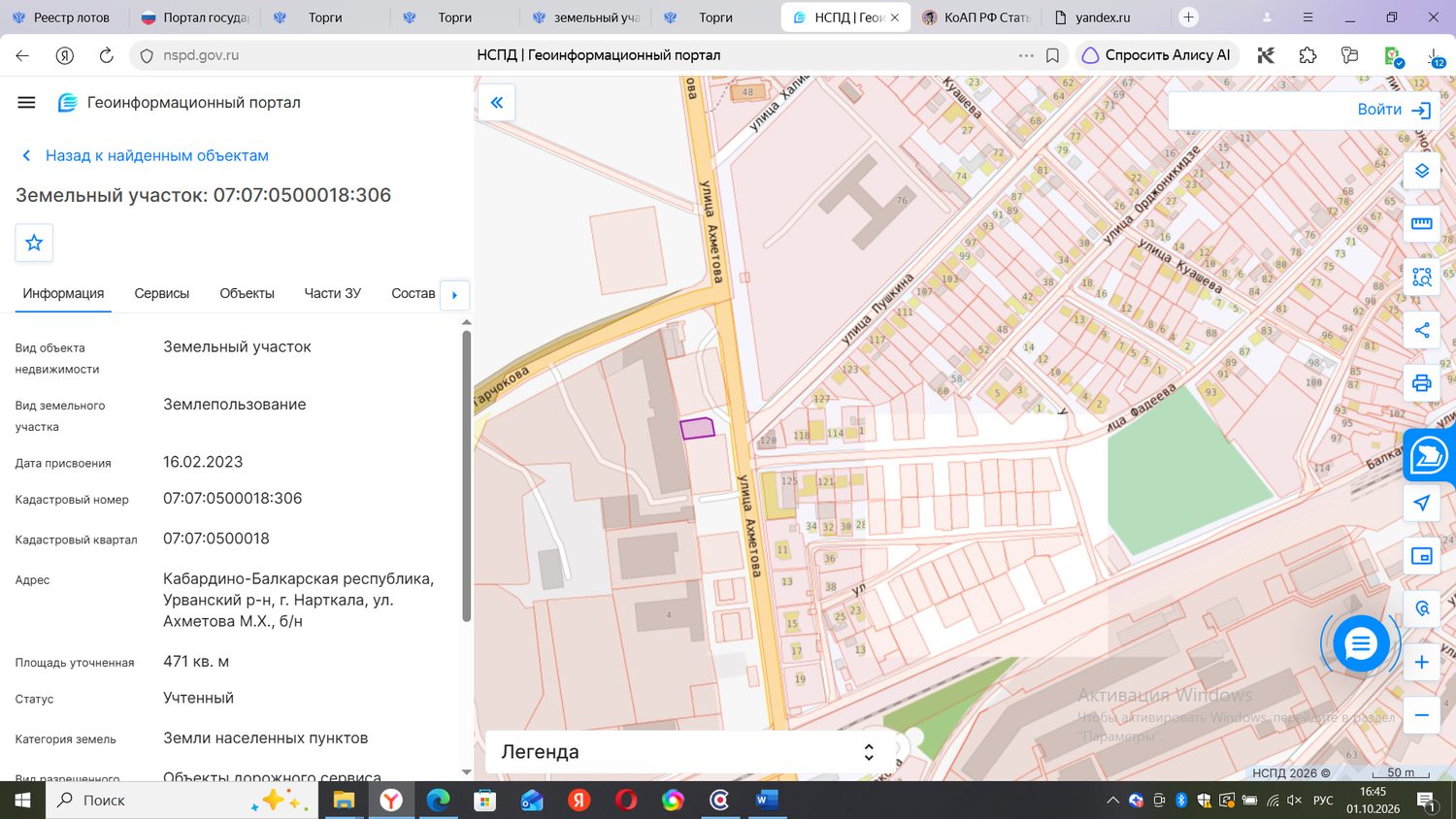
Task: Switch to Информация tab
Action: click(x=63, y=293)
